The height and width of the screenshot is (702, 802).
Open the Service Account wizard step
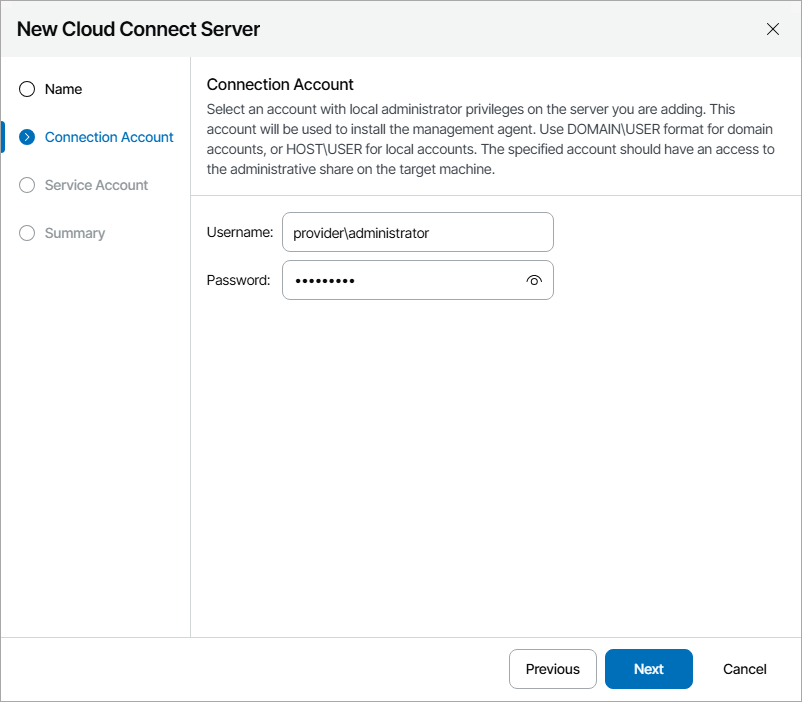coord(96,185)
